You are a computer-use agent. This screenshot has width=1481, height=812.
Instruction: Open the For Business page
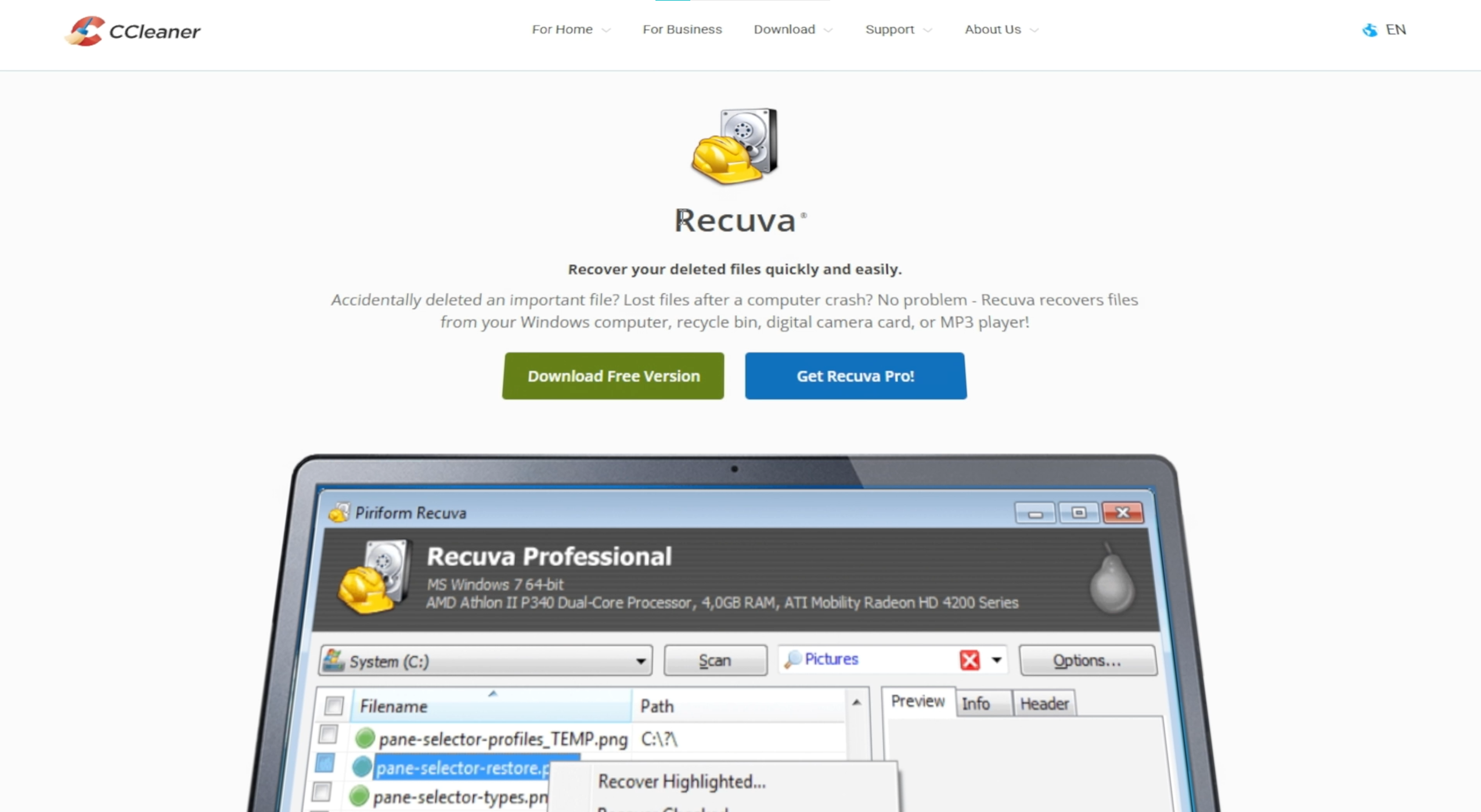(x=682, y=30)
